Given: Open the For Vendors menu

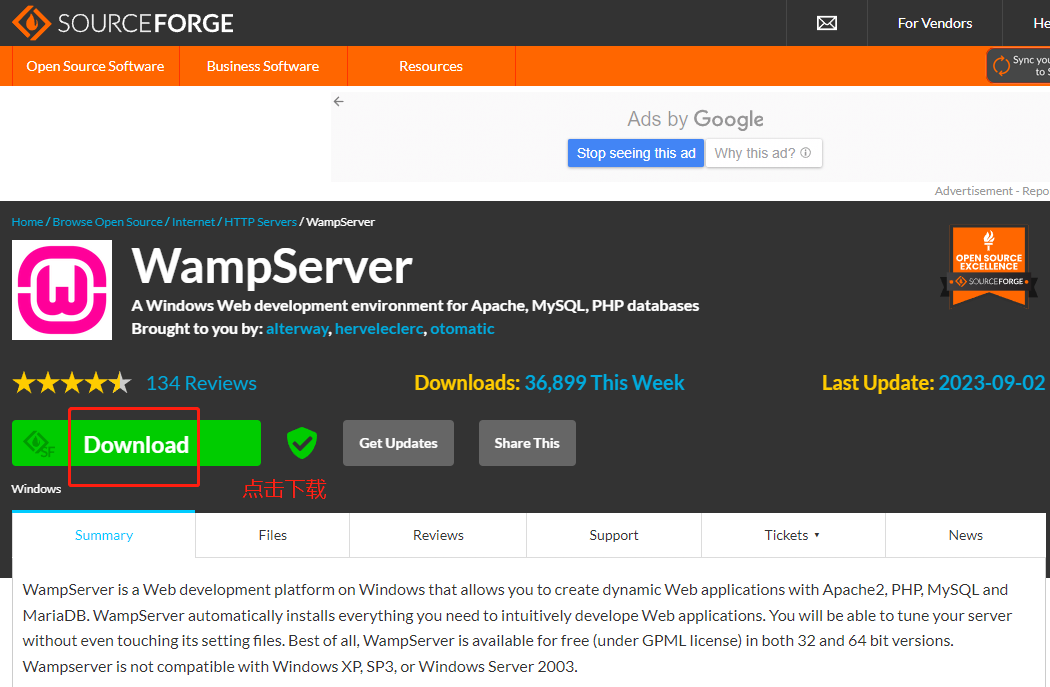Looking at the screenshot, I should point(934,23).
